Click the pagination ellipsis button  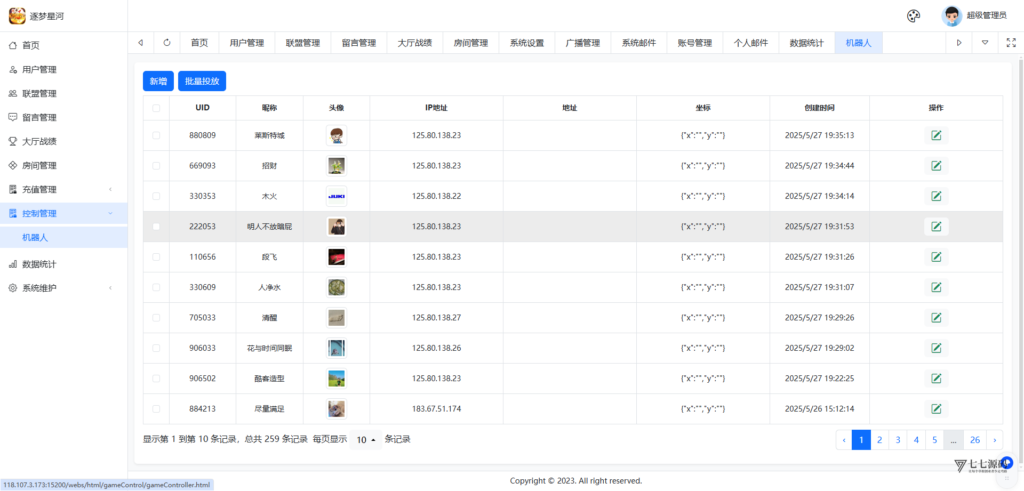coord(953,440)
